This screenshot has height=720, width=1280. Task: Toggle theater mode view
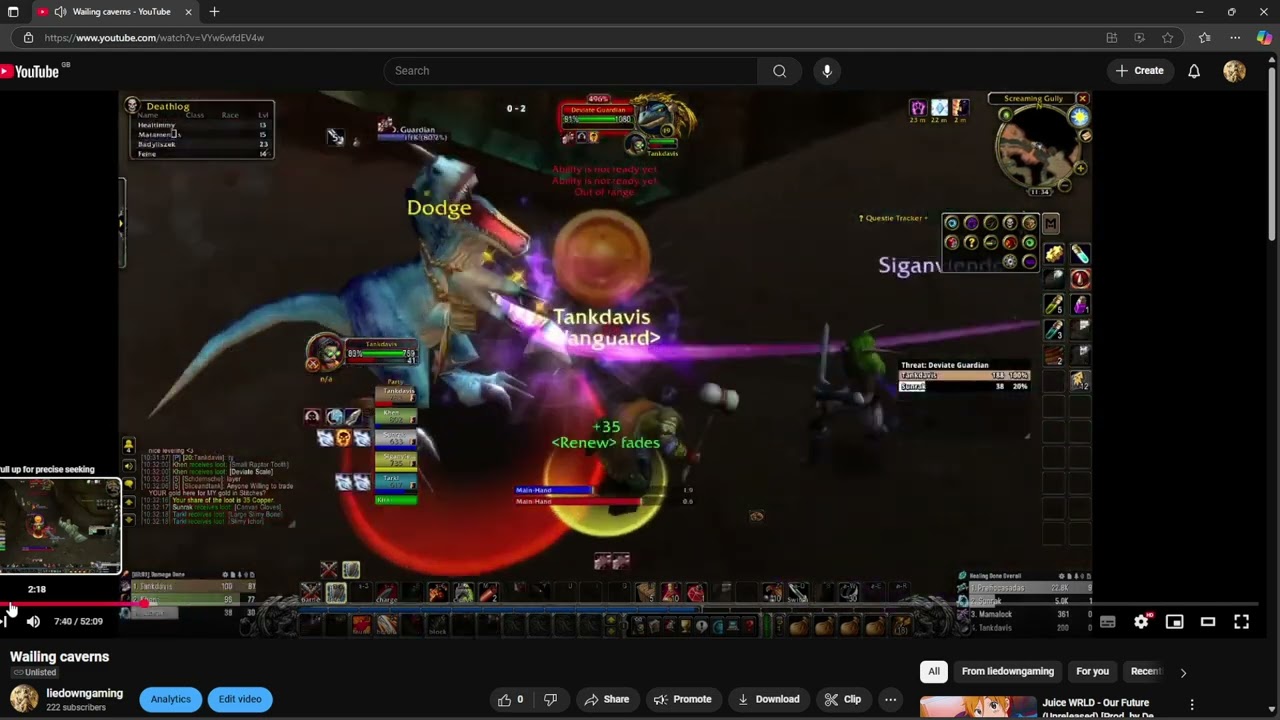click(x=1208, y=622)
